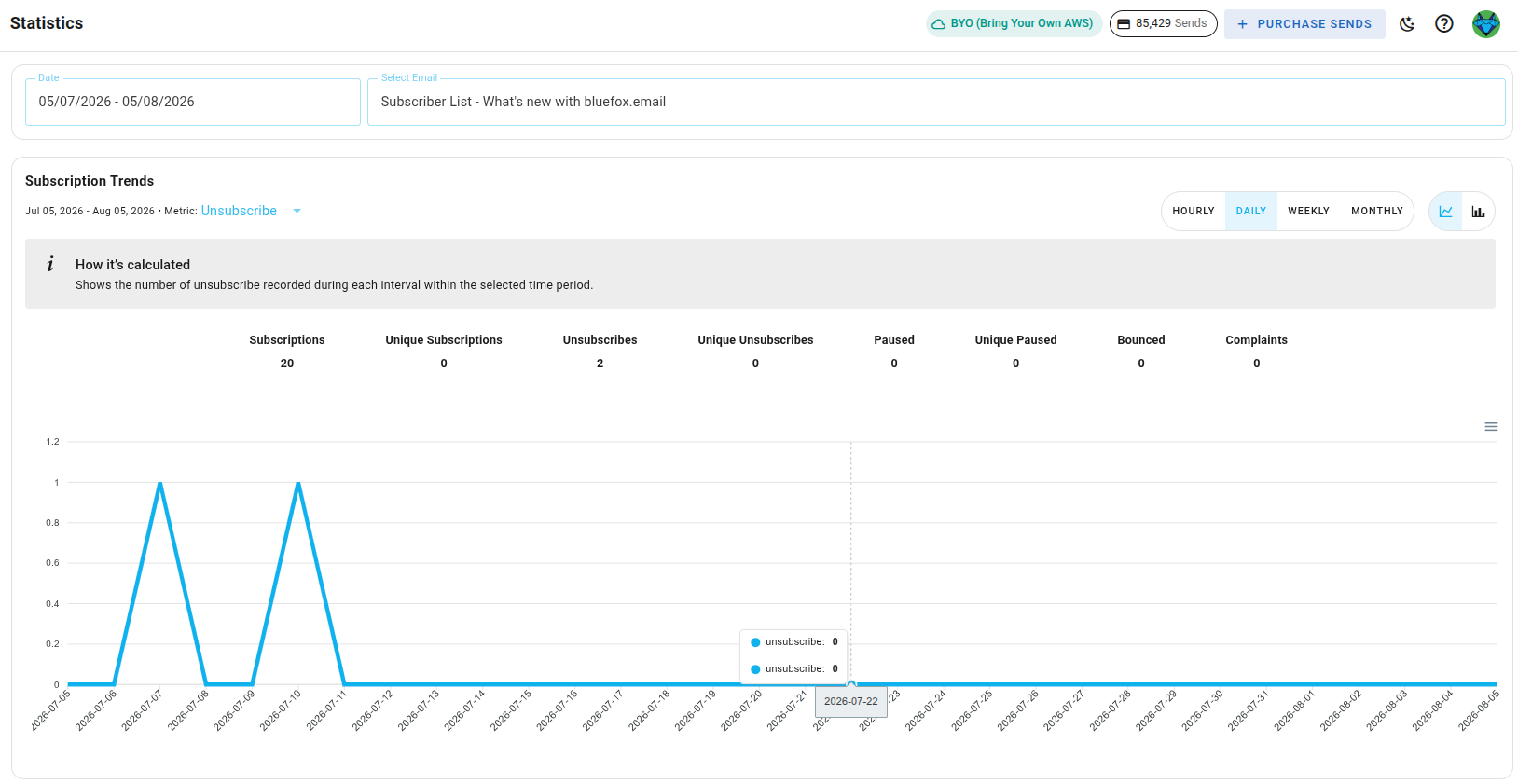Click the Statistics page title
This screenshot has height=784, width=1518.
pyautogui.click(x=47, y=23)
